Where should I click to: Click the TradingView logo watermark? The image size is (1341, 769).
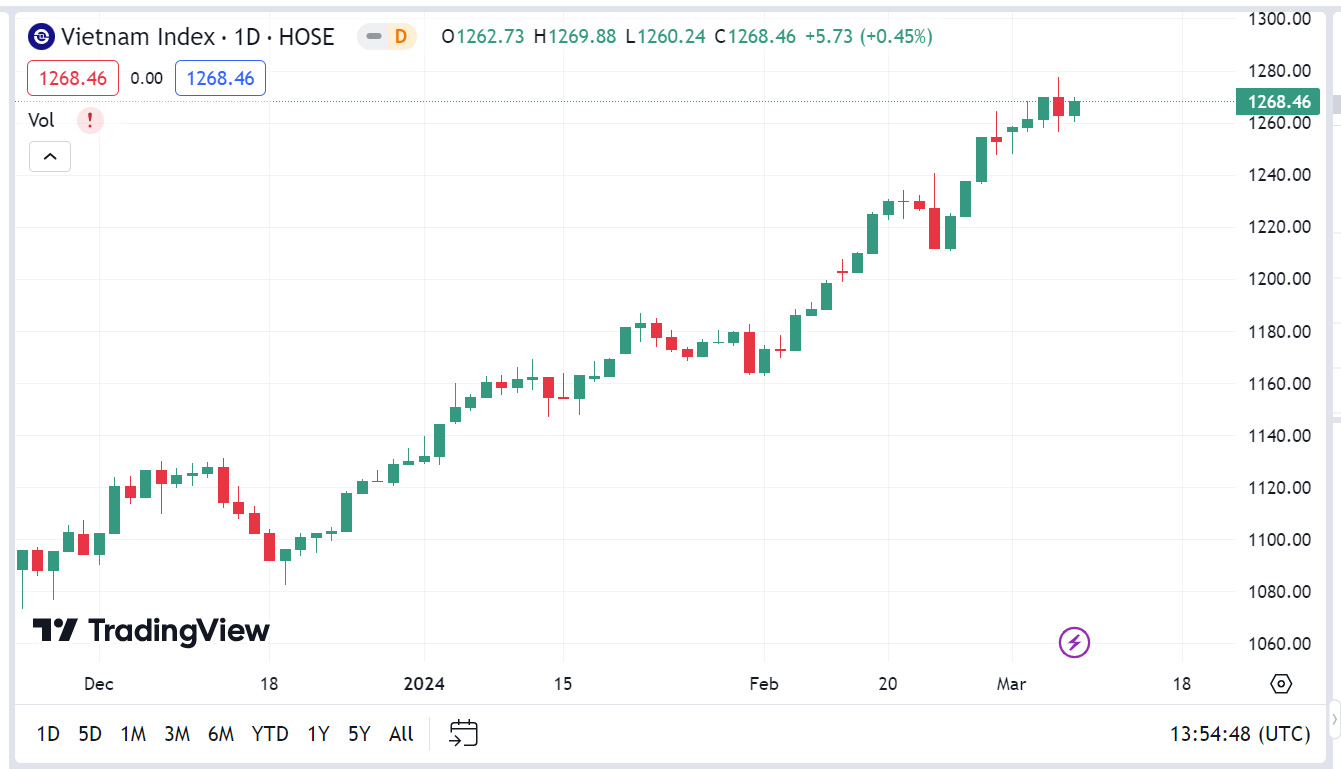coord(151,630)
